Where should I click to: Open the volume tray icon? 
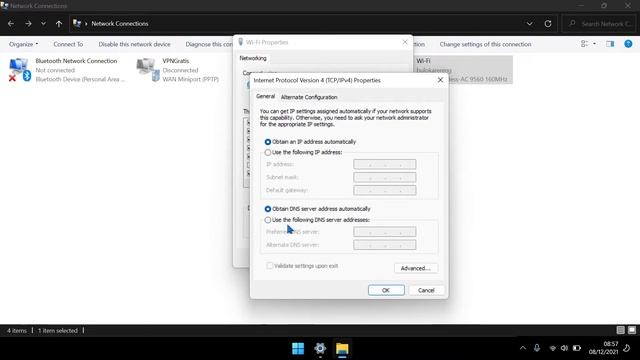[564, 348]
